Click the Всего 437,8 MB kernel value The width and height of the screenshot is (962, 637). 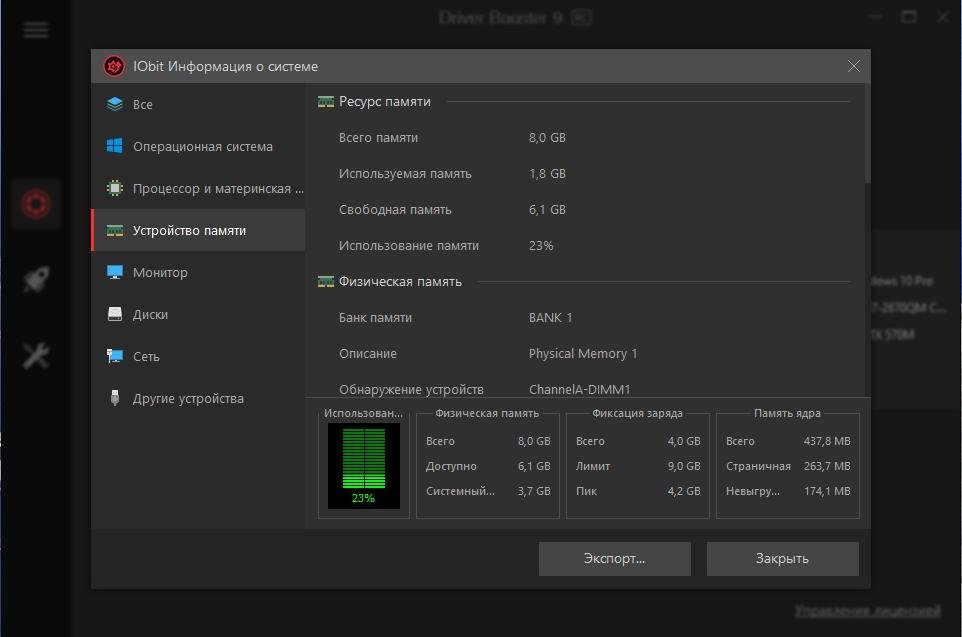pyautogui.click(x=827, y=441)
